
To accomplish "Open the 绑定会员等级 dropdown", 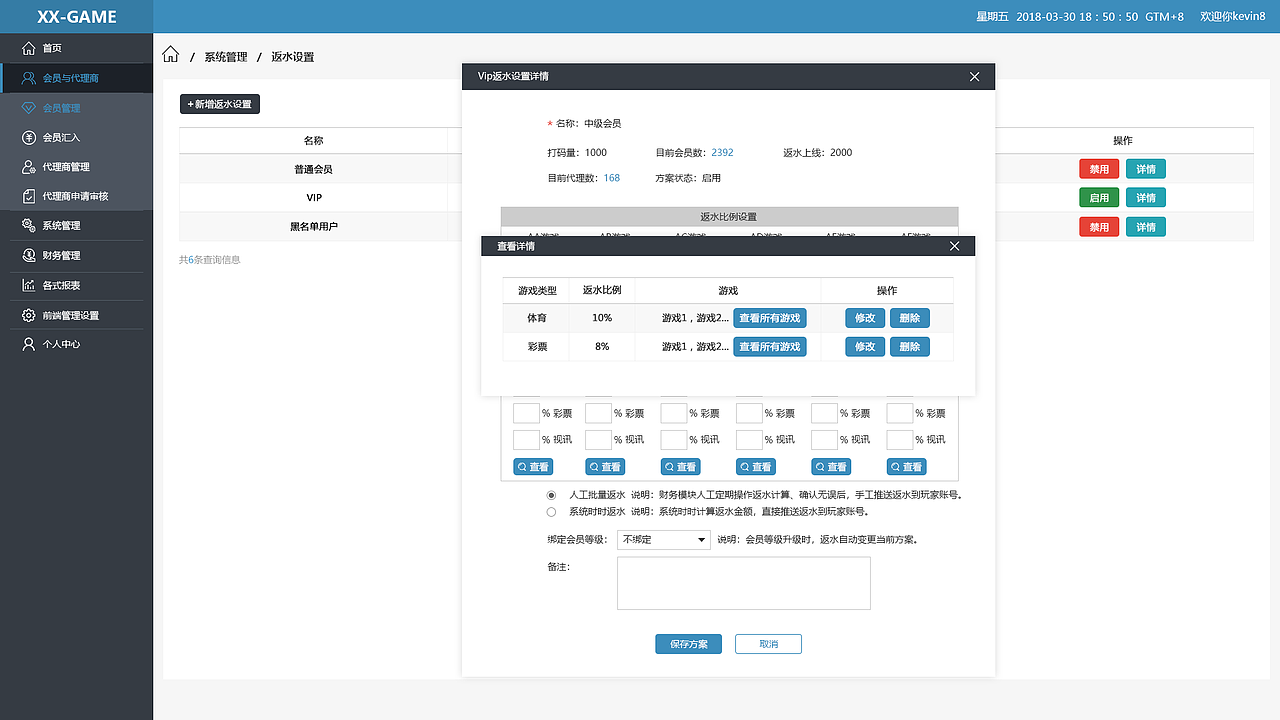I will click(663, 540).
